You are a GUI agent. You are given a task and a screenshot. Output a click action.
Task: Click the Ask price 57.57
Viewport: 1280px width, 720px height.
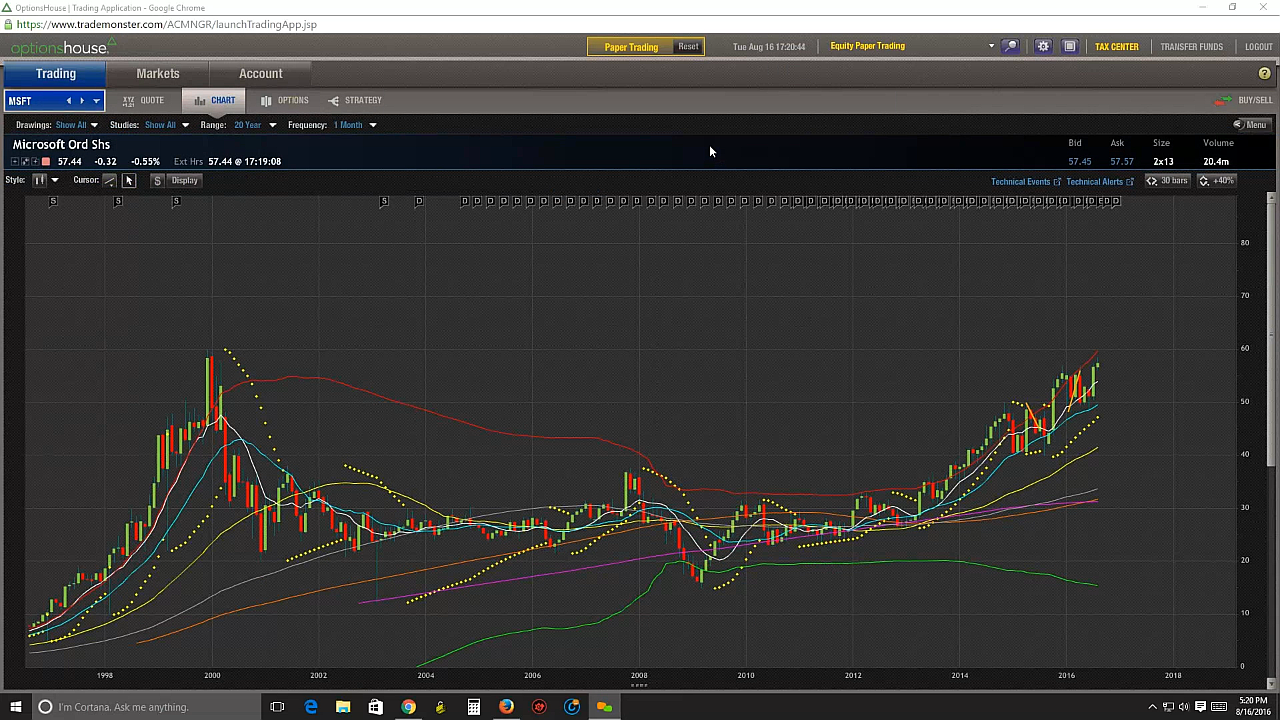click(1121, 162)
